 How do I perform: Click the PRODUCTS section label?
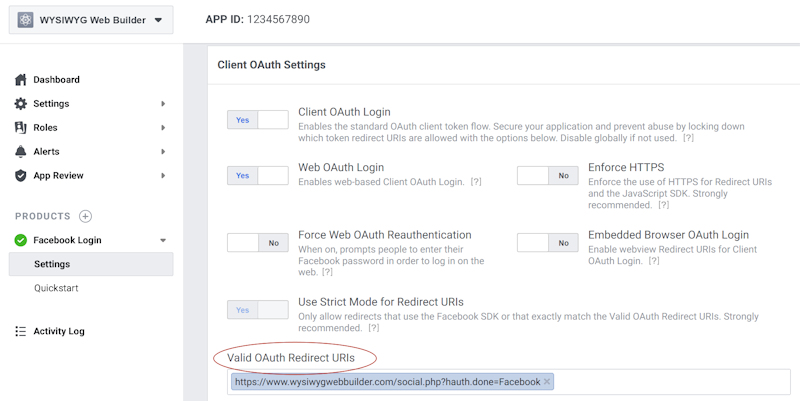[x=43, y=216]
